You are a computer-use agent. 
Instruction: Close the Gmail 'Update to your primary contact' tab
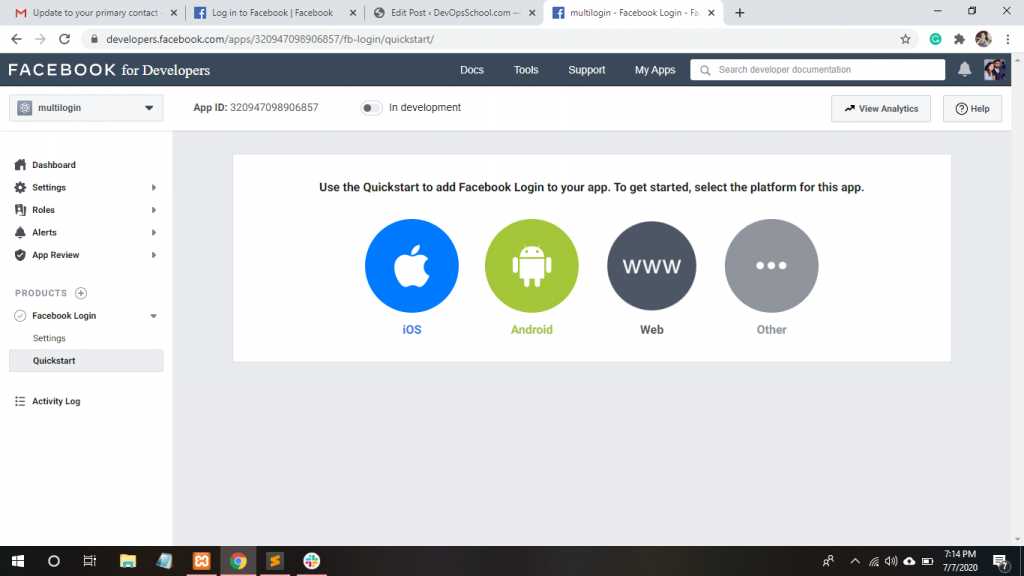point(174,12)
